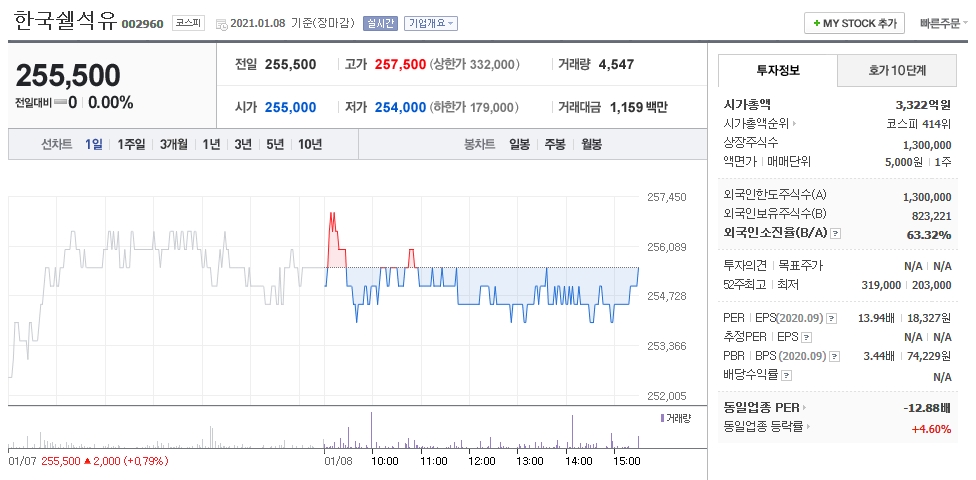Click the 하한가 179,000 text
Image resolution: width=976 pixels, height=480 pixels.
474,108
